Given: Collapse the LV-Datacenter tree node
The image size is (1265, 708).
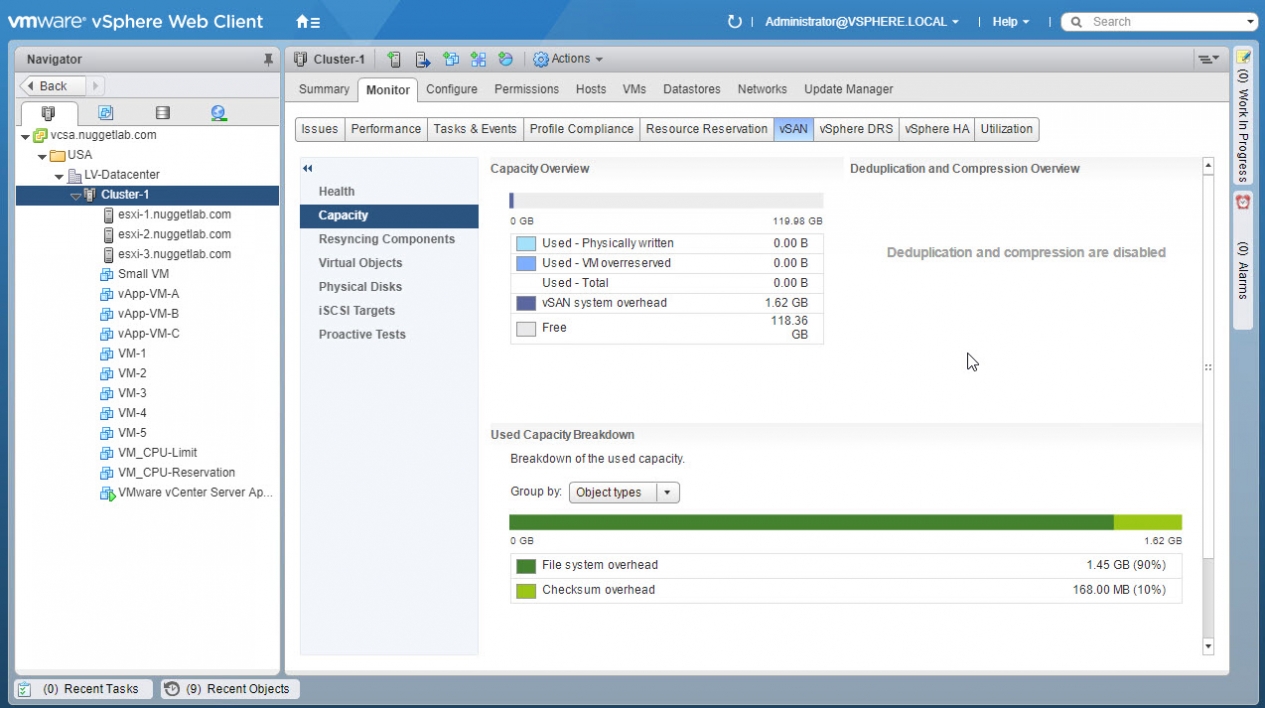Looking at the screenshot, I should click(60, 176).
